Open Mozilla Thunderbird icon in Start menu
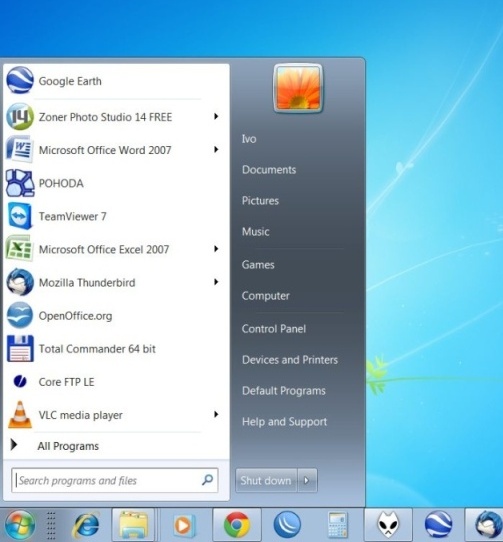Viewport: 503px width, 542px height. coord(20,282)
